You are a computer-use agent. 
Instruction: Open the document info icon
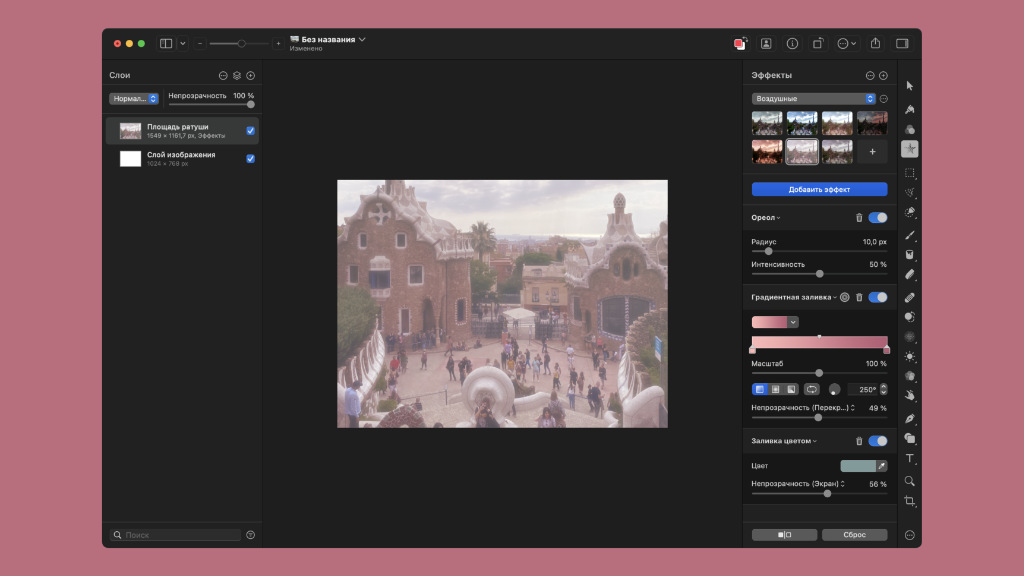point(792,43)
